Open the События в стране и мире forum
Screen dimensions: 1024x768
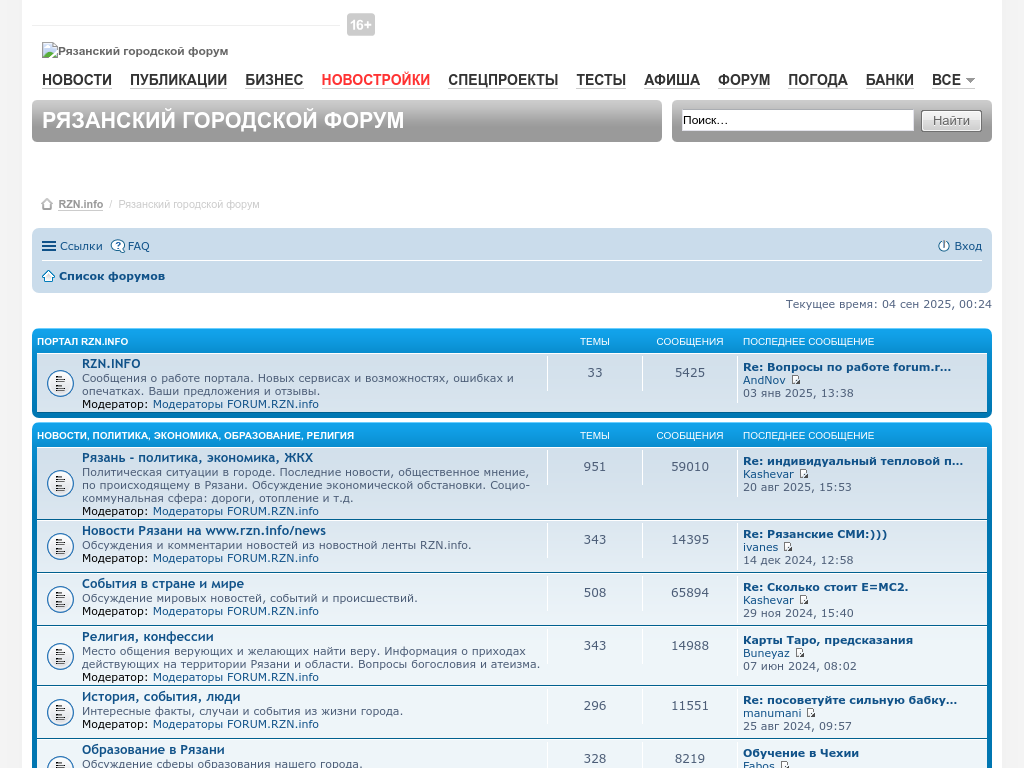pos(163,584)
